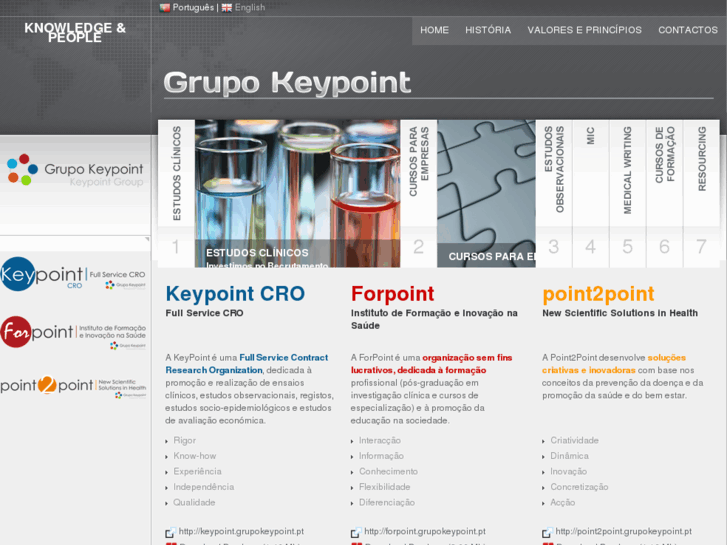The height and width of the screenshot is (545, 727).
Task: Click the 'Conhecimento' list item
Action: coord(388,471)
